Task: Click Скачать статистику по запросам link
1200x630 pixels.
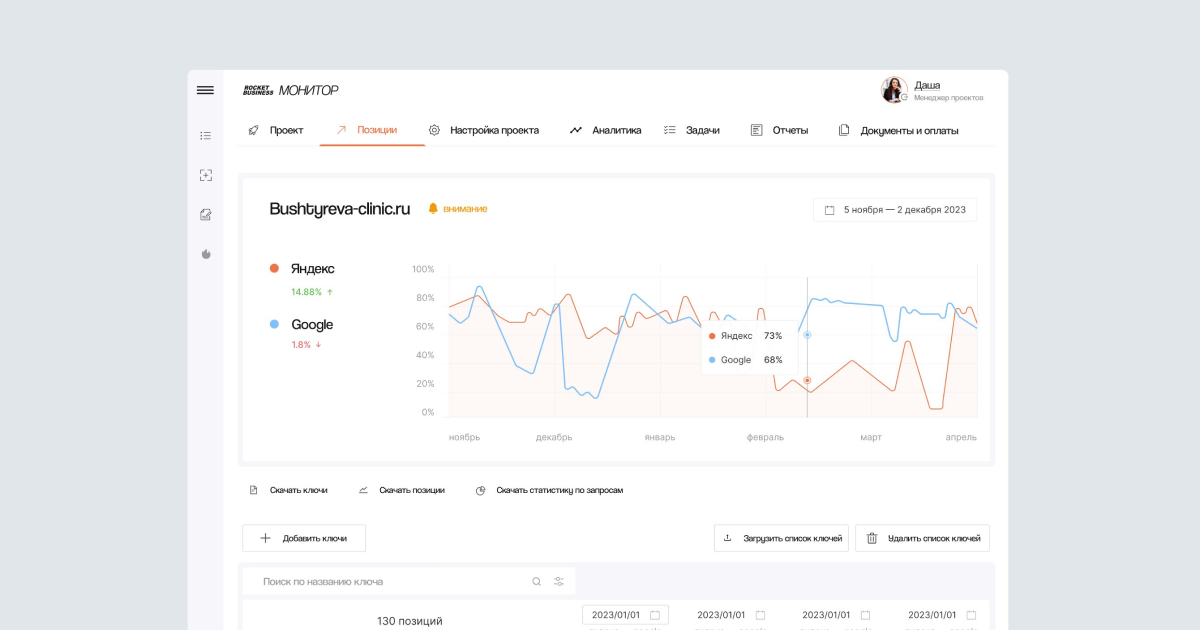Action: tap(560, 490)
